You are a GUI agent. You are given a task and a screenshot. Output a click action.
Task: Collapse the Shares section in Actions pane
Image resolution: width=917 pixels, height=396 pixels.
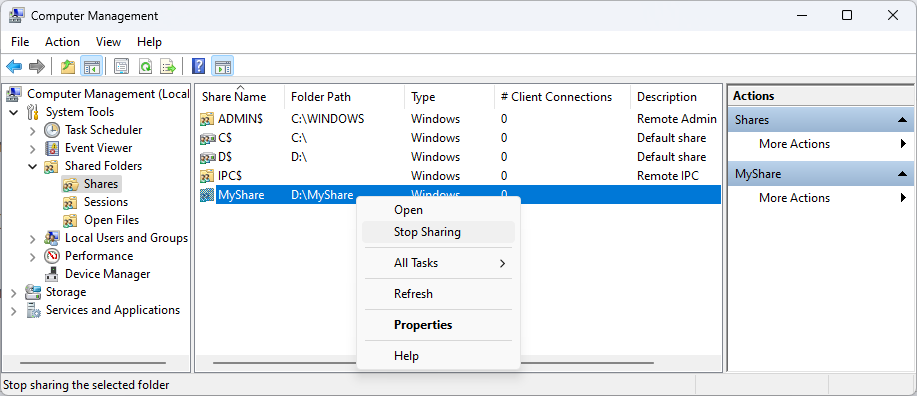tap(902, 120)
